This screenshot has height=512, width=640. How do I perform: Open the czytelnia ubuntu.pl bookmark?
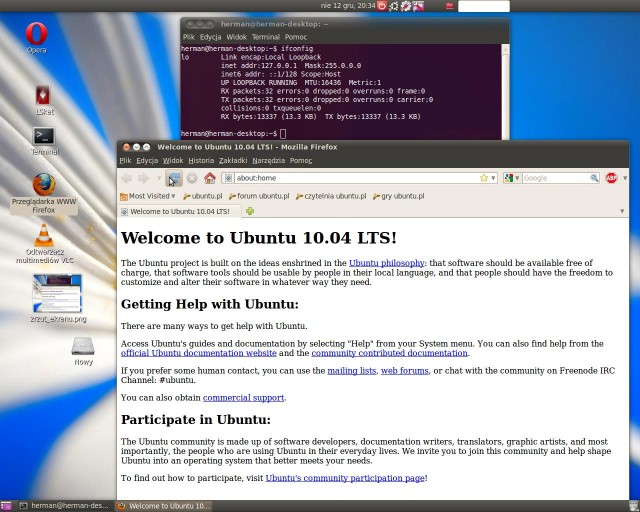click(331, 196)
